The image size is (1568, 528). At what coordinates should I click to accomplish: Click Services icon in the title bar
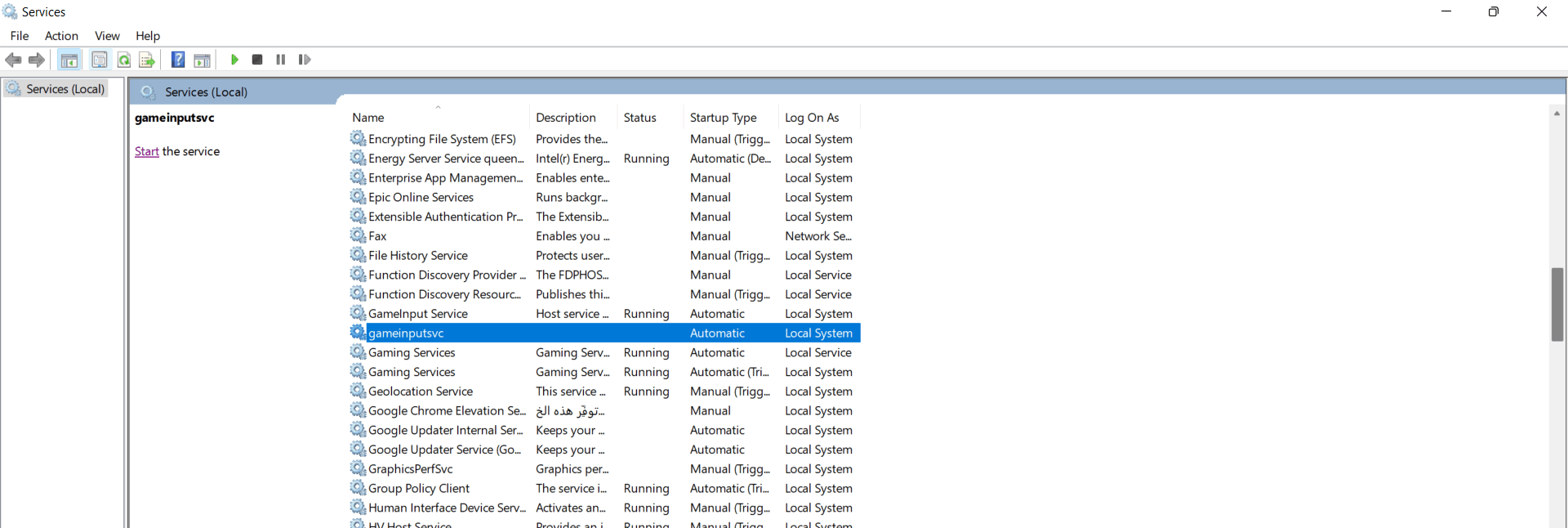pos(10,11)
